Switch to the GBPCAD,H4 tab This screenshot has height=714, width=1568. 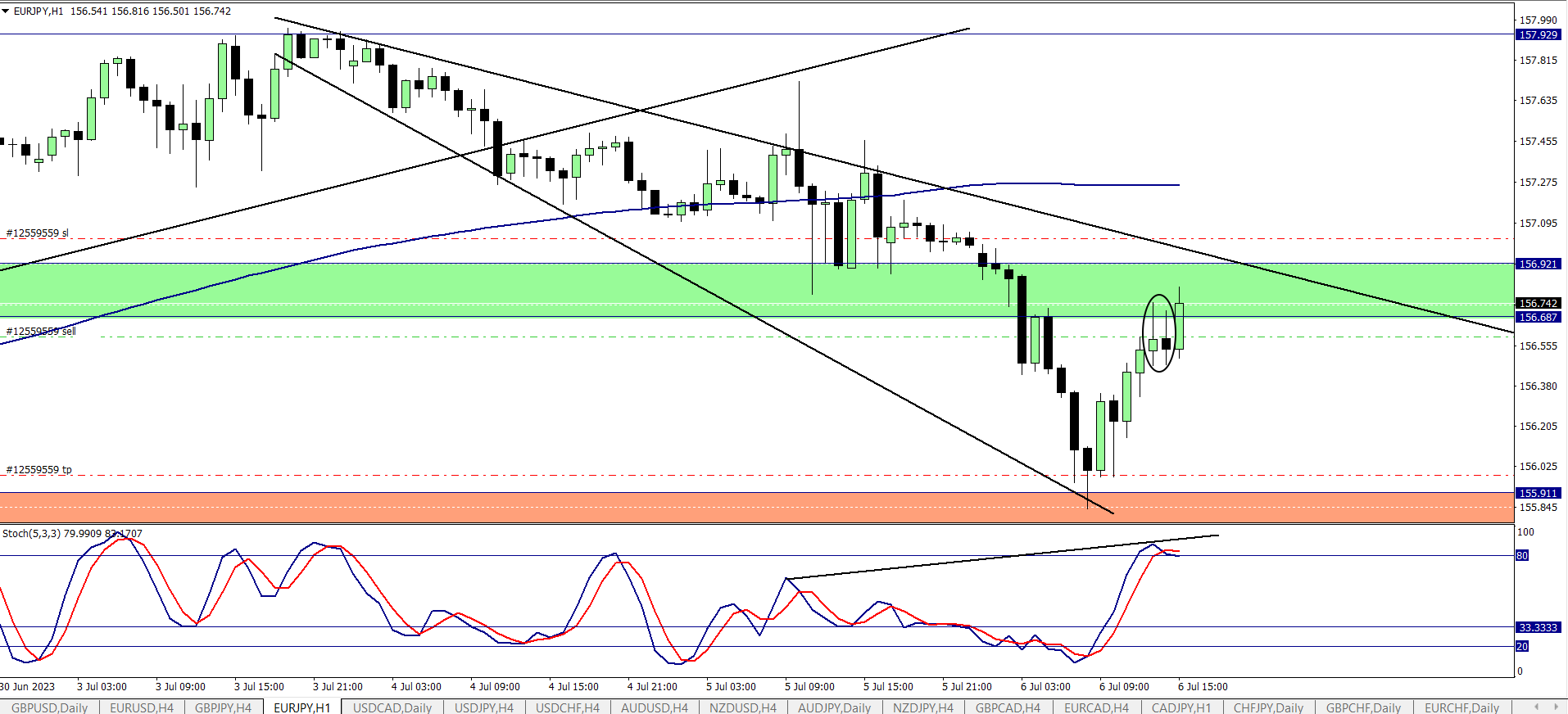click(x=1008, y=707)
